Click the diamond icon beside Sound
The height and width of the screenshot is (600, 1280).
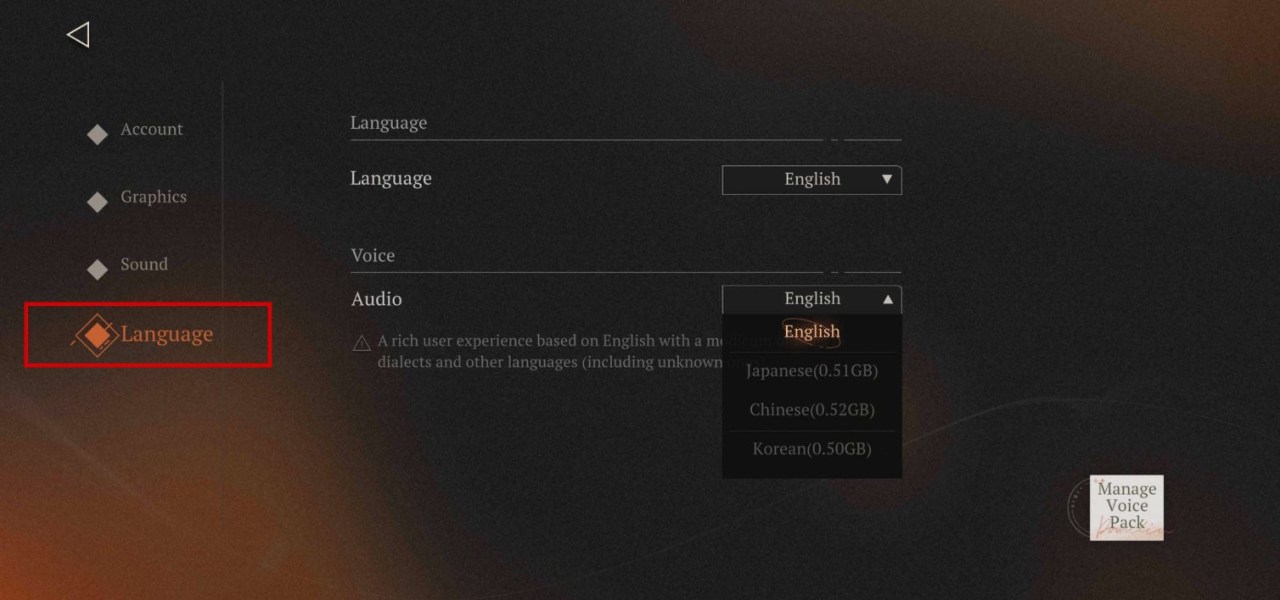coord(97,269)
